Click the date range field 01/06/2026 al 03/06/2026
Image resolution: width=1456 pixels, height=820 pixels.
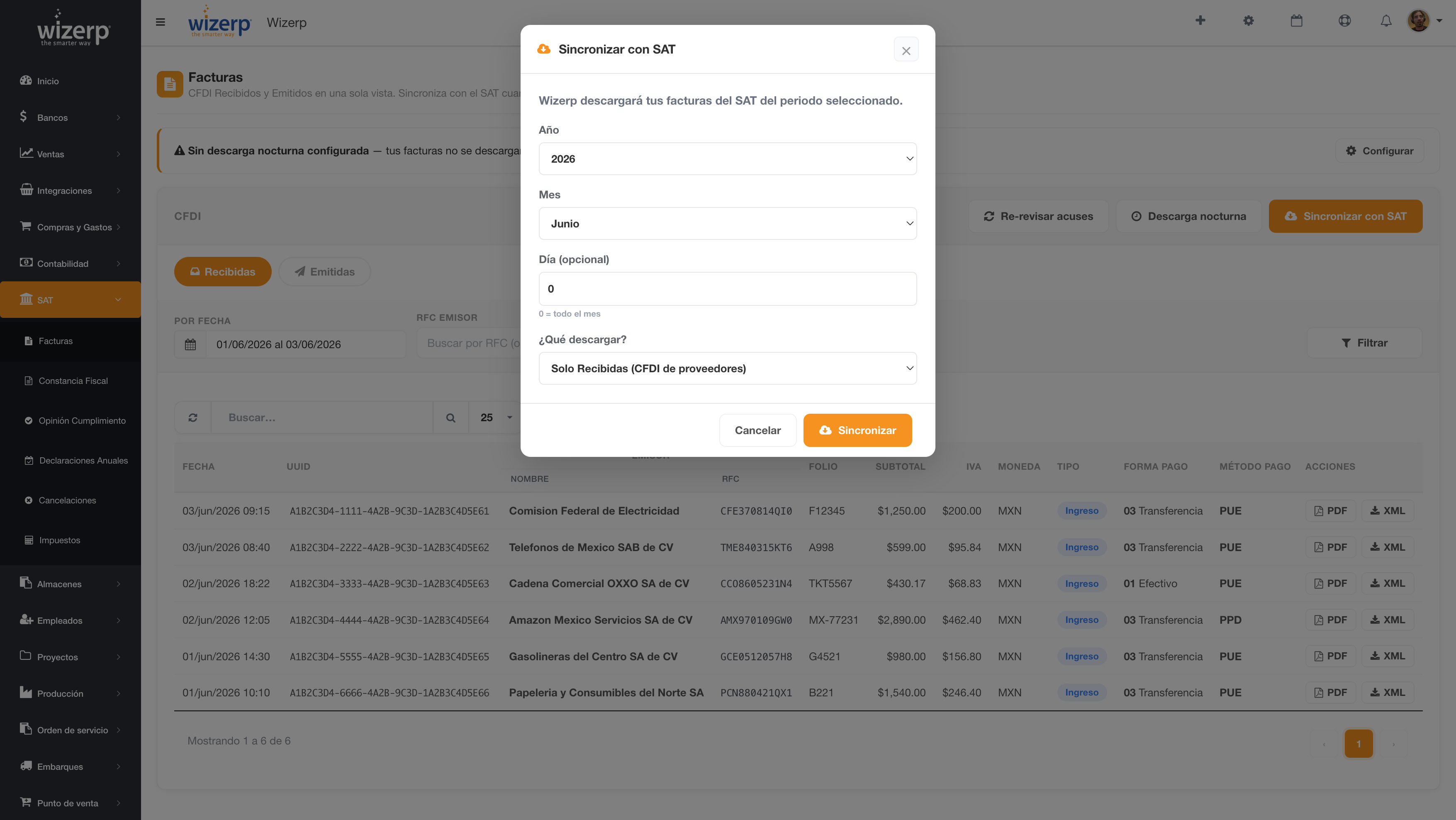(x=306, y=344)
